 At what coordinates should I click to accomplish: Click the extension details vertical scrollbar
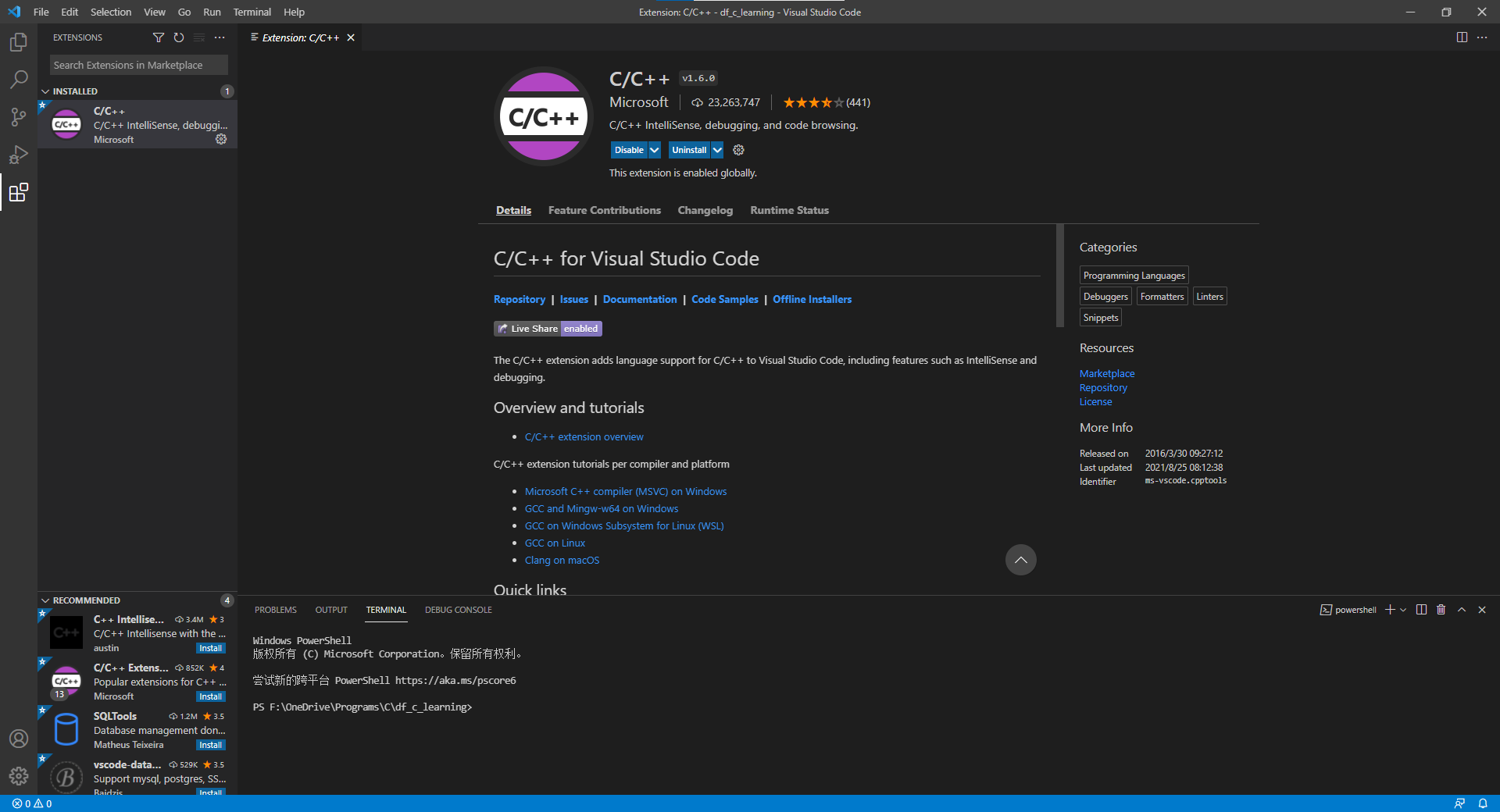pos(1060,275)
